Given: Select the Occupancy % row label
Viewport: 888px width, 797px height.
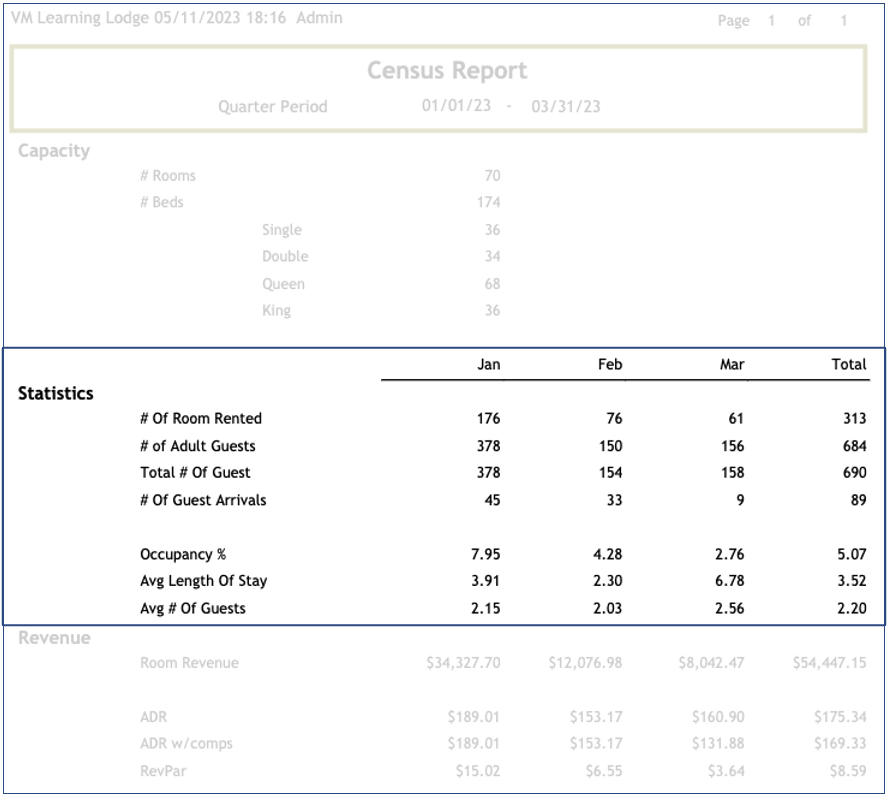Looking at the screenshot, I should [183, 554].
